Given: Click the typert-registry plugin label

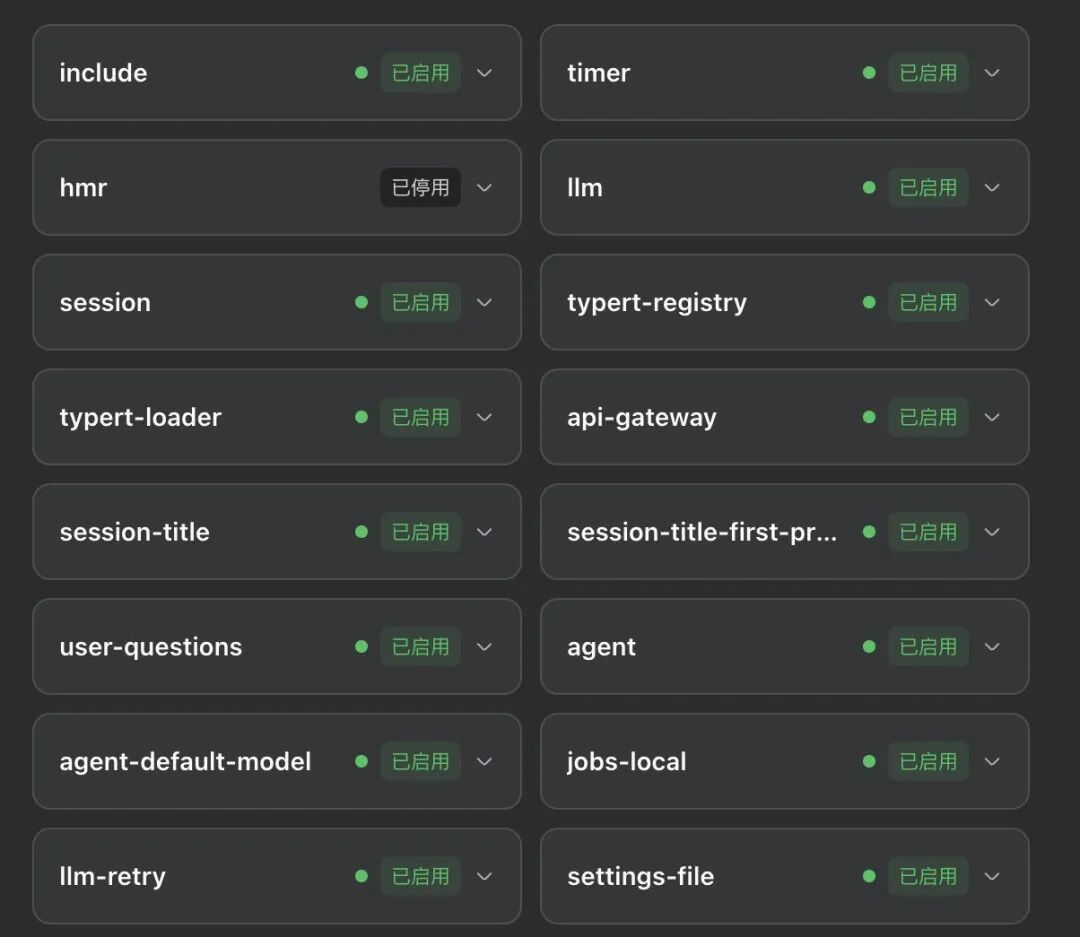Looking at the screenshot, I should coord(656,303).
